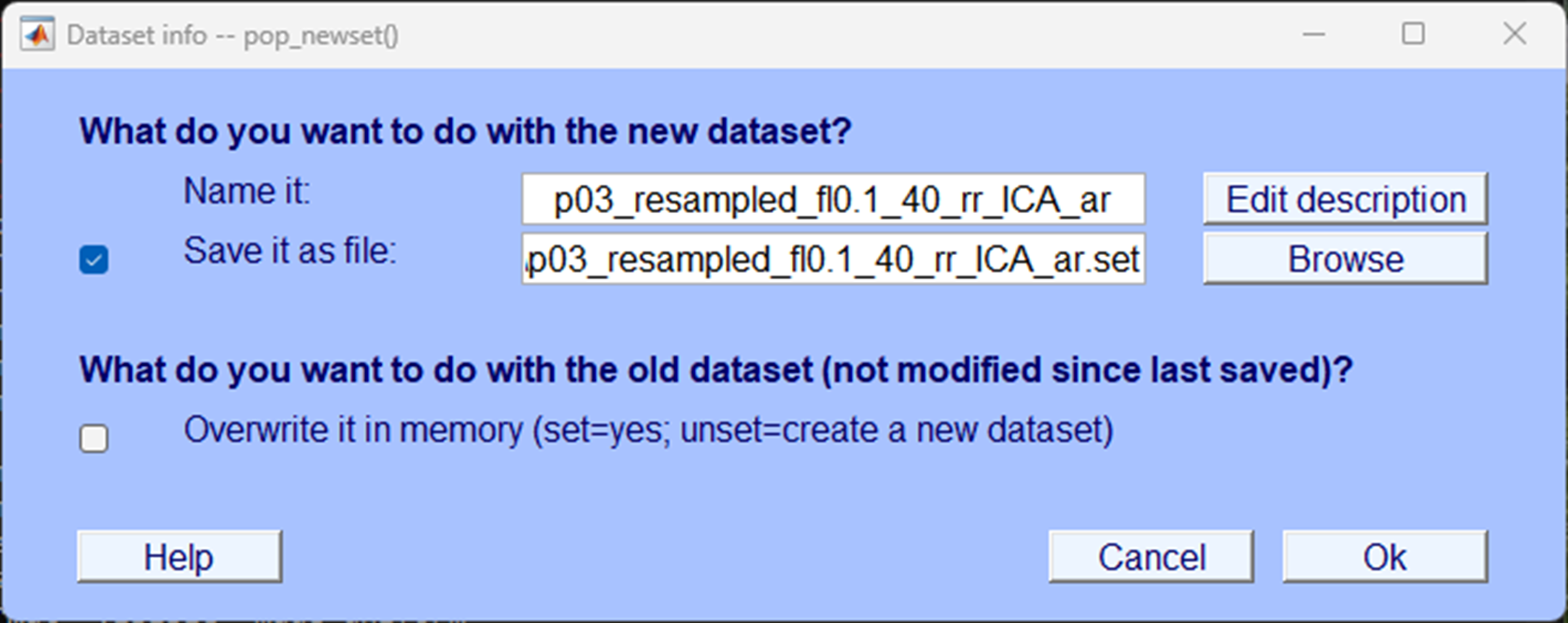
Task: Click the 'Name it:' label
Action: 247,191
